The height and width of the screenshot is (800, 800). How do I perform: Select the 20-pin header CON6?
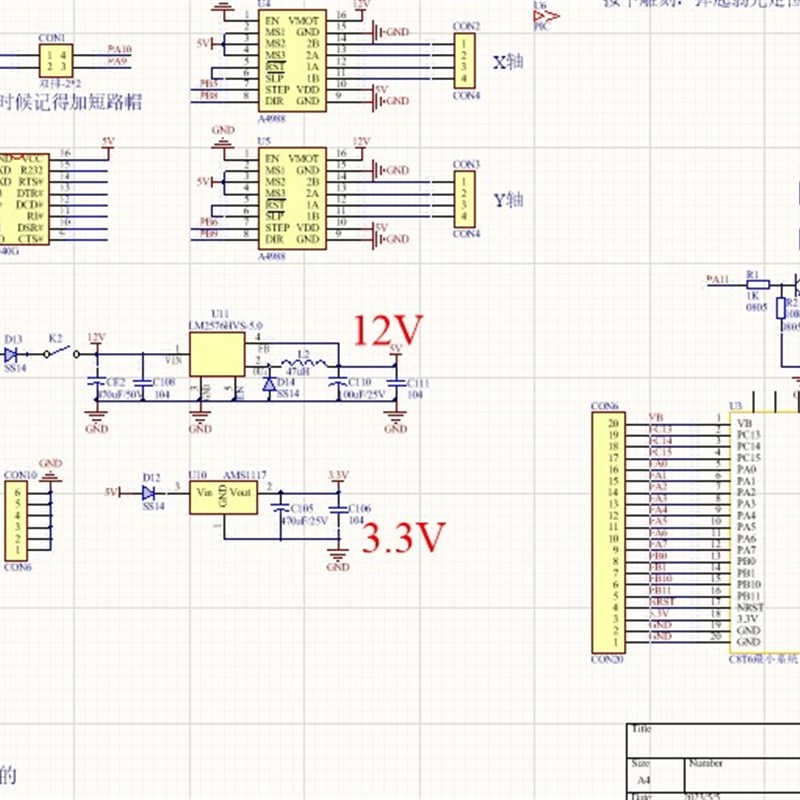608,530
